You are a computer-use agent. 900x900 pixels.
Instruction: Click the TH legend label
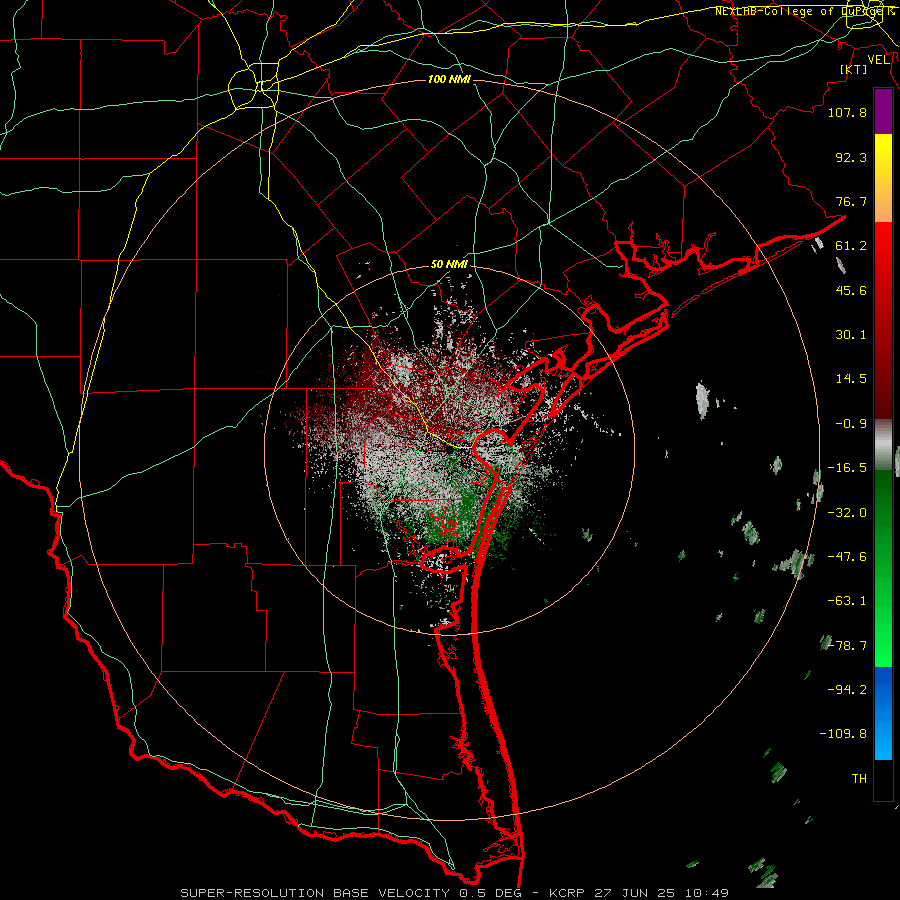point(859,779)
